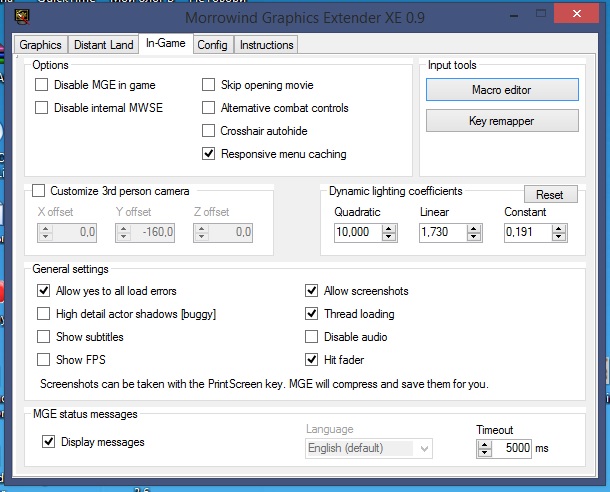Toggle Display messages checkbox
Image resolution: width=610 pixels, height=492 pixels.
pos(49,441)
